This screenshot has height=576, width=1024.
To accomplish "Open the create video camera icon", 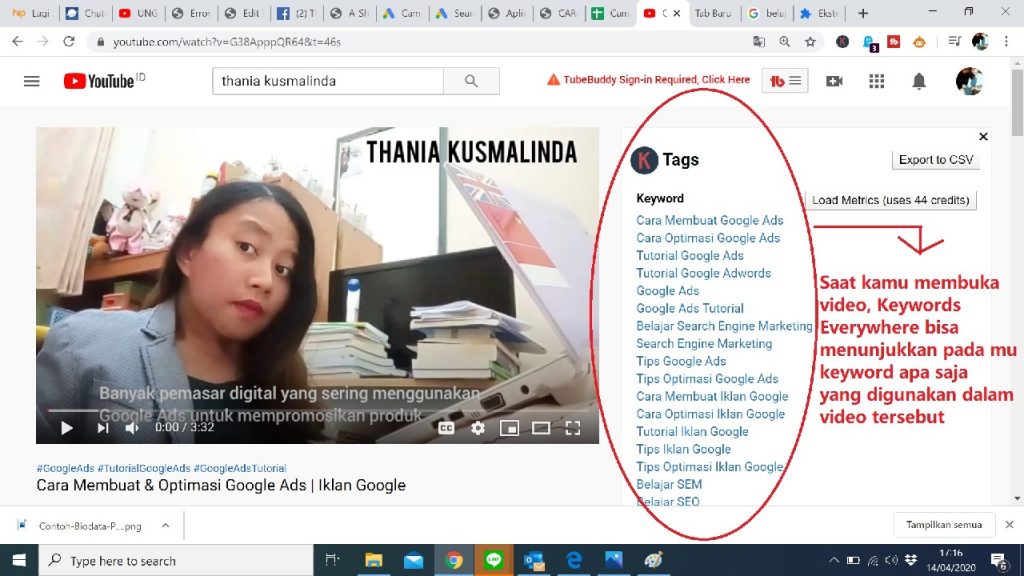I will 834,81.
